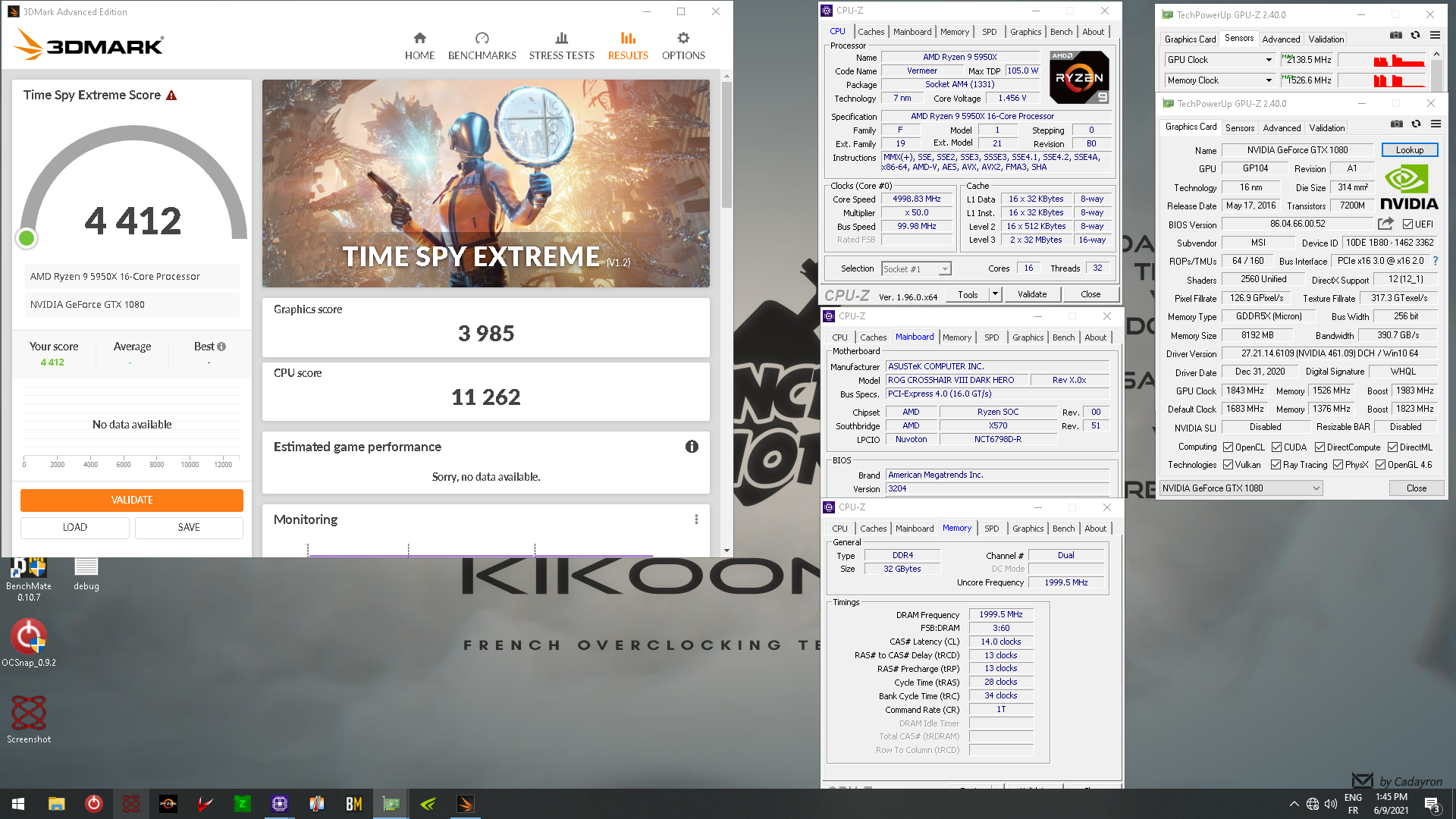Open the Windows Start menu
1456x819 pixels.
18,804
